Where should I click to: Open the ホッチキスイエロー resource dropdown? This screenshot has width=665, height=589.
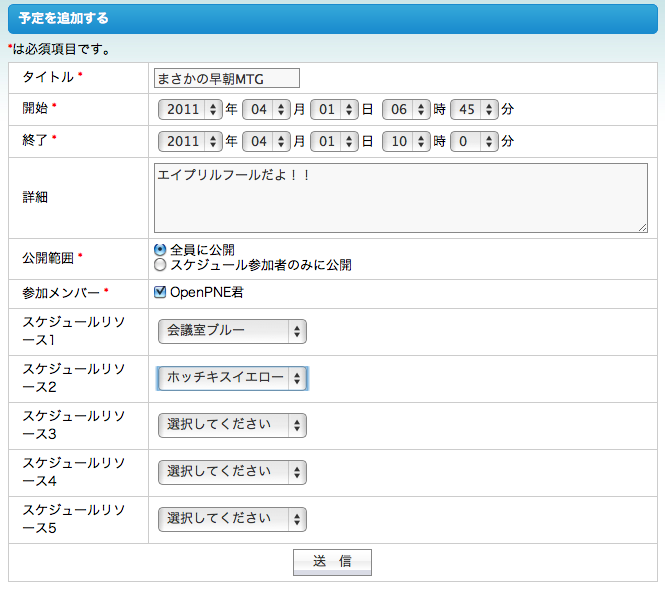(x=232, y=378)
